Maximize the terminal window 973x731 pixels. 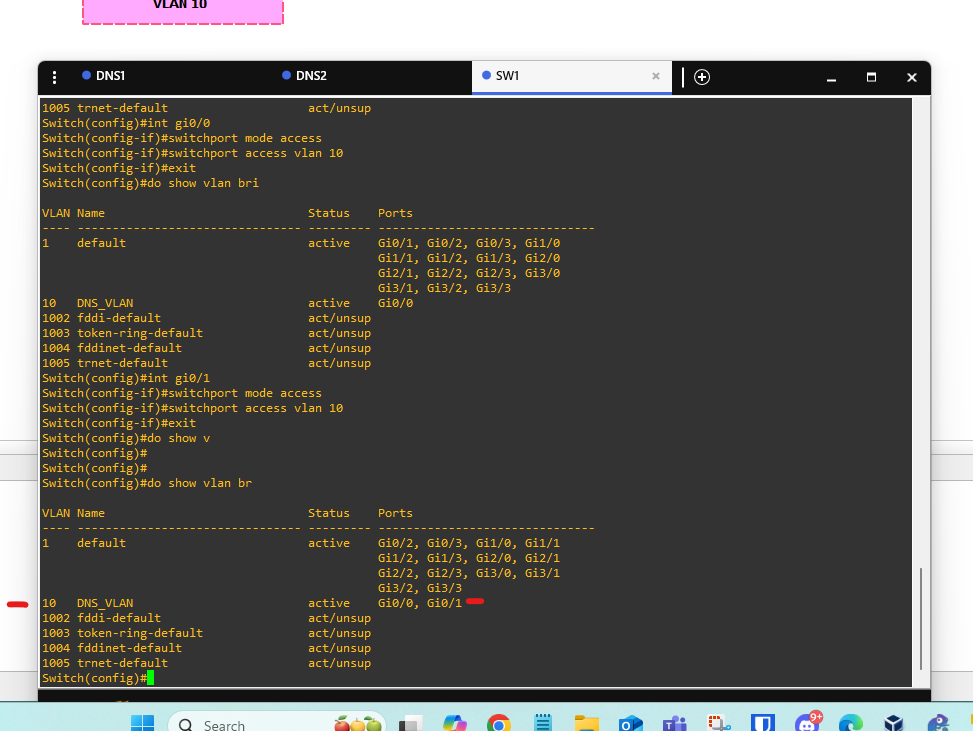tap(871, 77)
